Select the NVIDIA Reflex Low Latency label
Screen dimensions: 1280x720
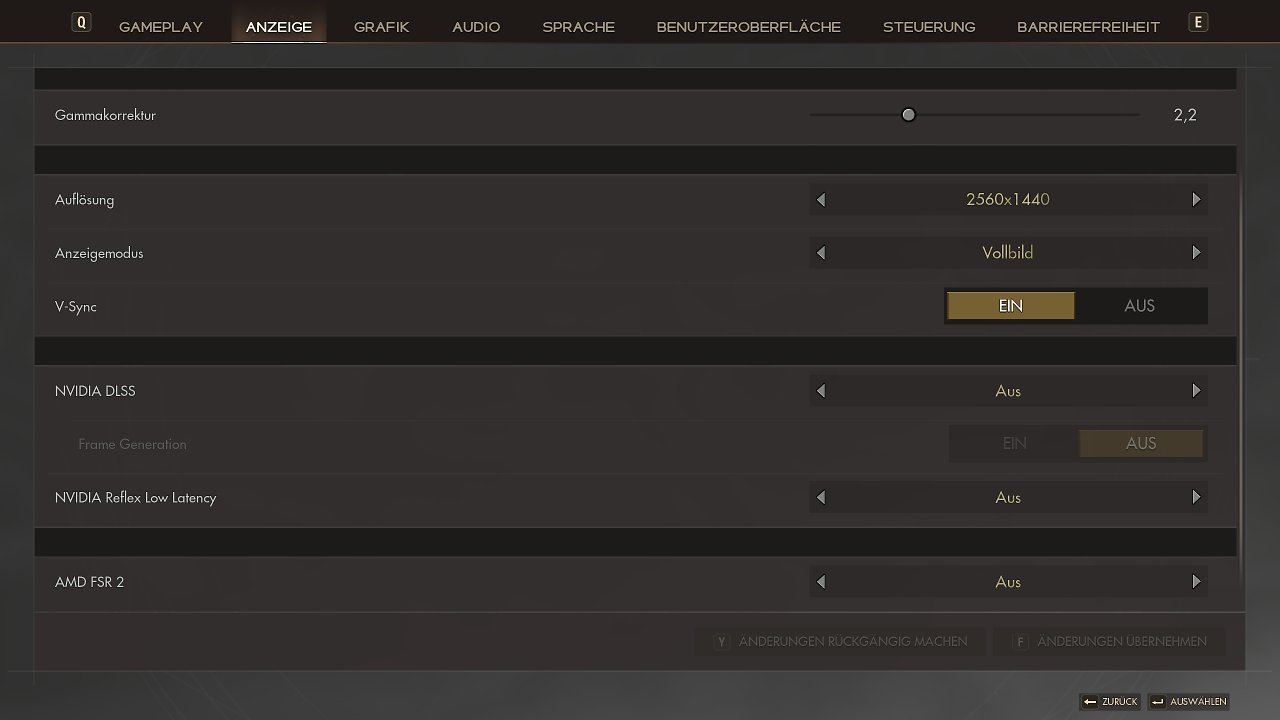[x=136, y=498]
